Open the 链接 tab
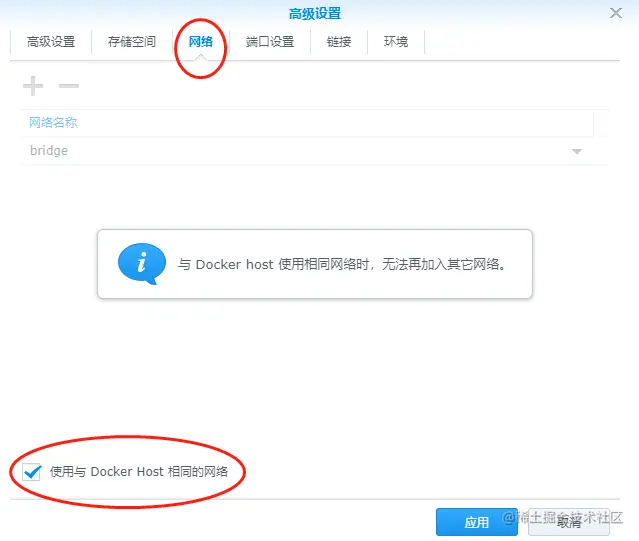This screenshot has height=541, width=639. (339, 42)
